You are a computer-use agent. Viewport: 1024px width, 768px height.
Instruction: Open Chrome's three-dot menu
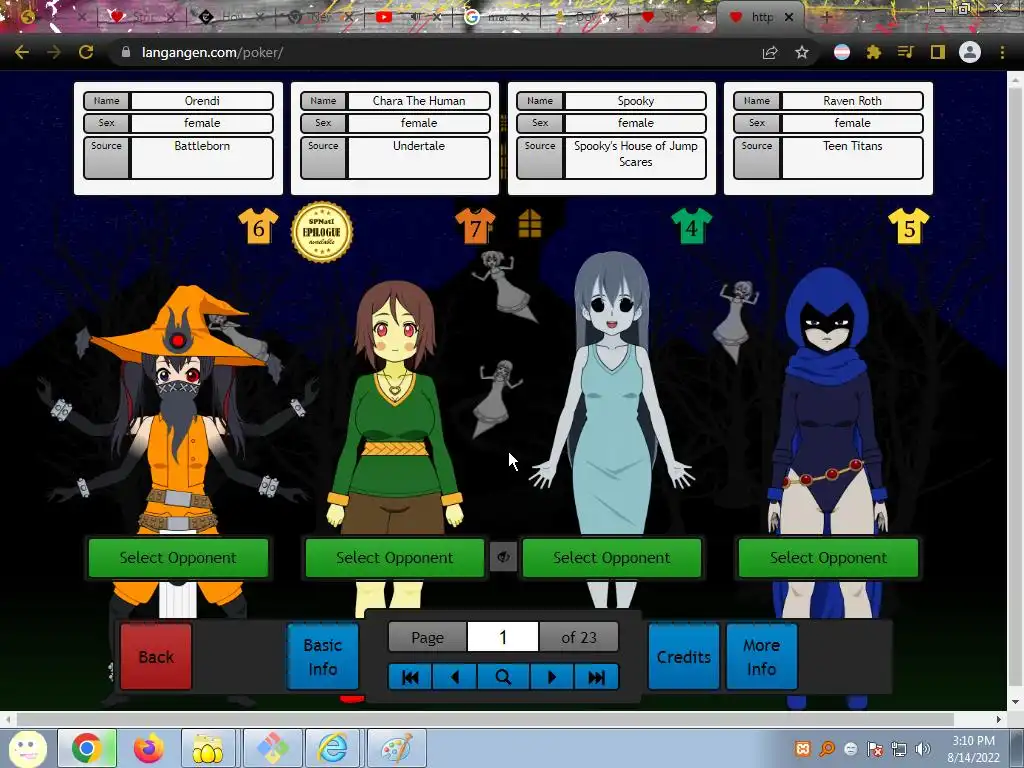pyautogui.click(x=1002, y=52)
